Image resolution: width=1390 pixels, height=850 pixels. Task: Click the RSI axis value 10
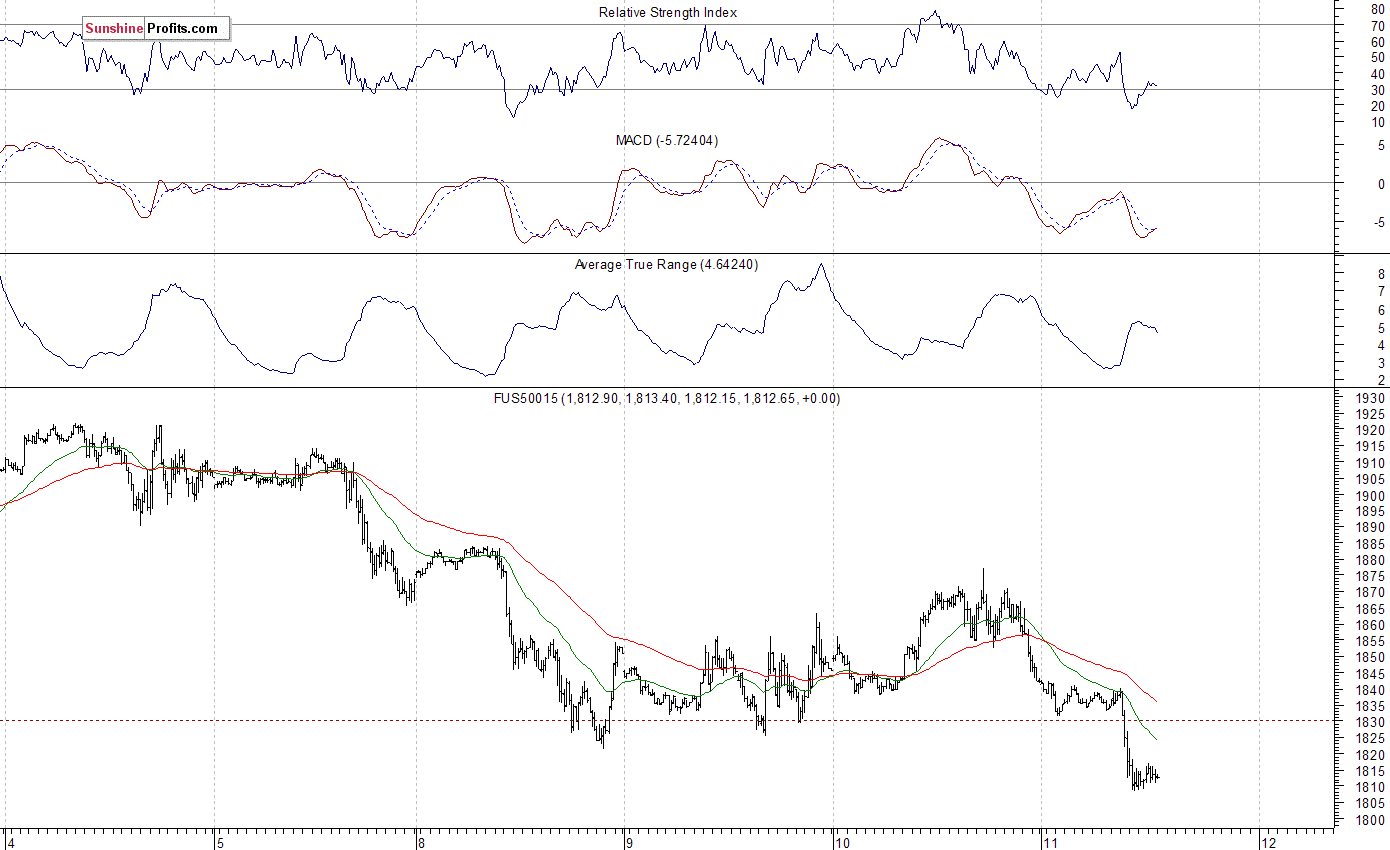point(1378,122)
